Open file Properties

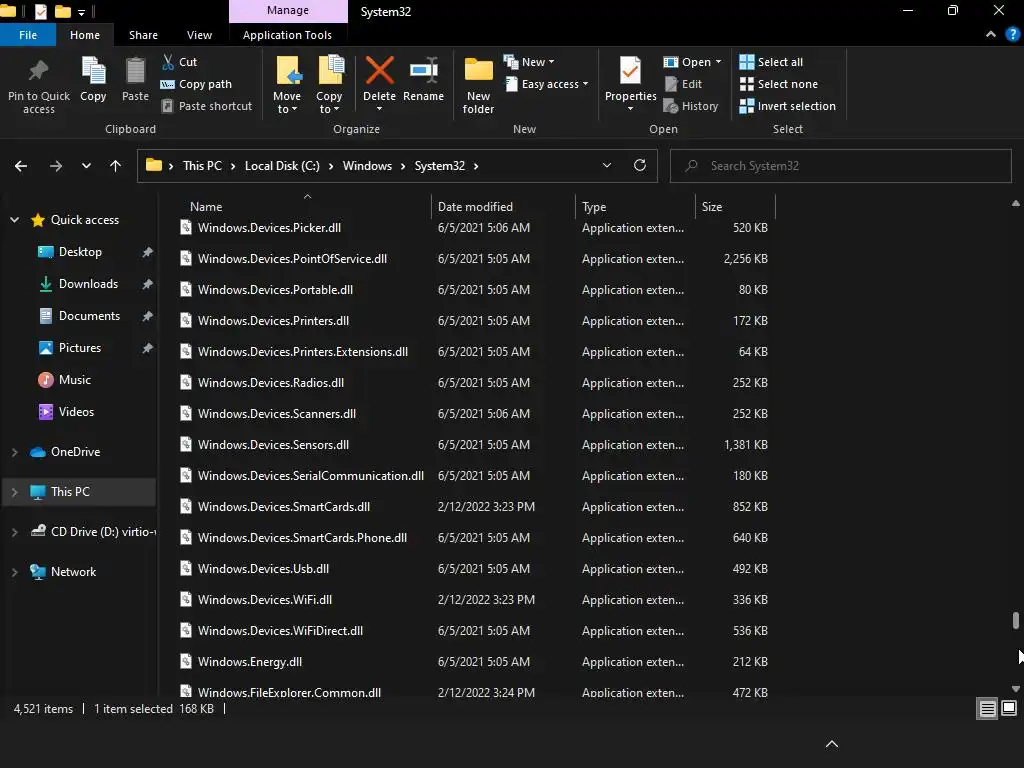630,84
